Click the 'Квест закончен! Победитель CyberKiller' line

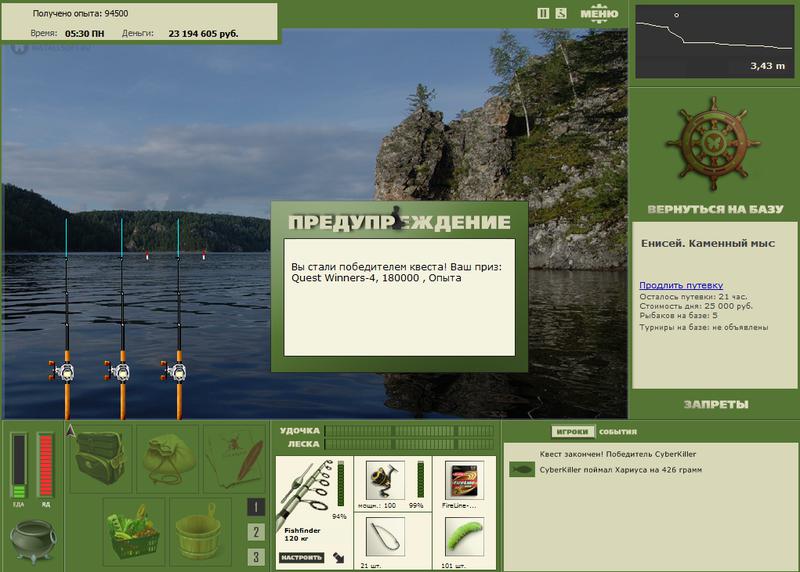pos(618,454)
